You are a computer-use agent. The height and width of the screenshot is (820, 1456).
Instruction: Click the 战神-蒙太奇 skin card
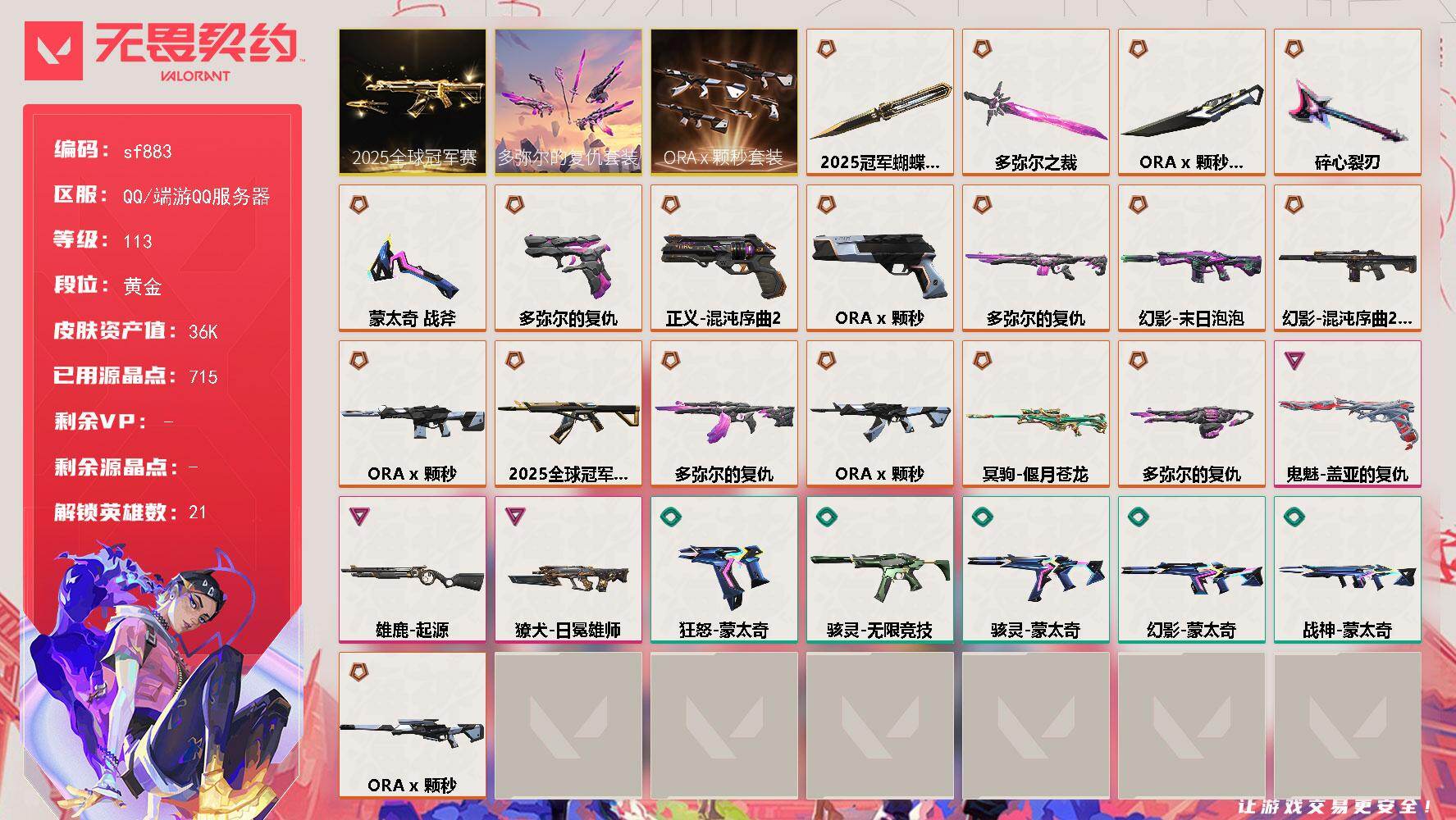pyautogui.click(x=1348, y=570)
